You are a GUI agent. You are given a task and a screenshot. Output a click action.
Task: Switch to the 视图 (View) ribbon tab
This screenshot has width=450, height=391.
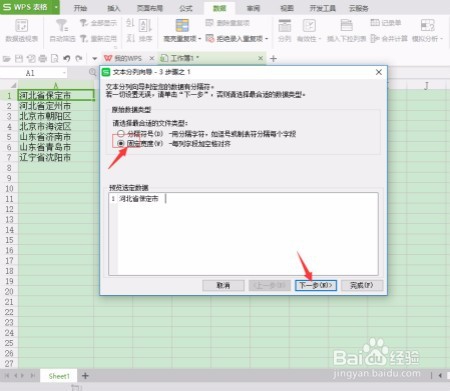coord(287,8)
